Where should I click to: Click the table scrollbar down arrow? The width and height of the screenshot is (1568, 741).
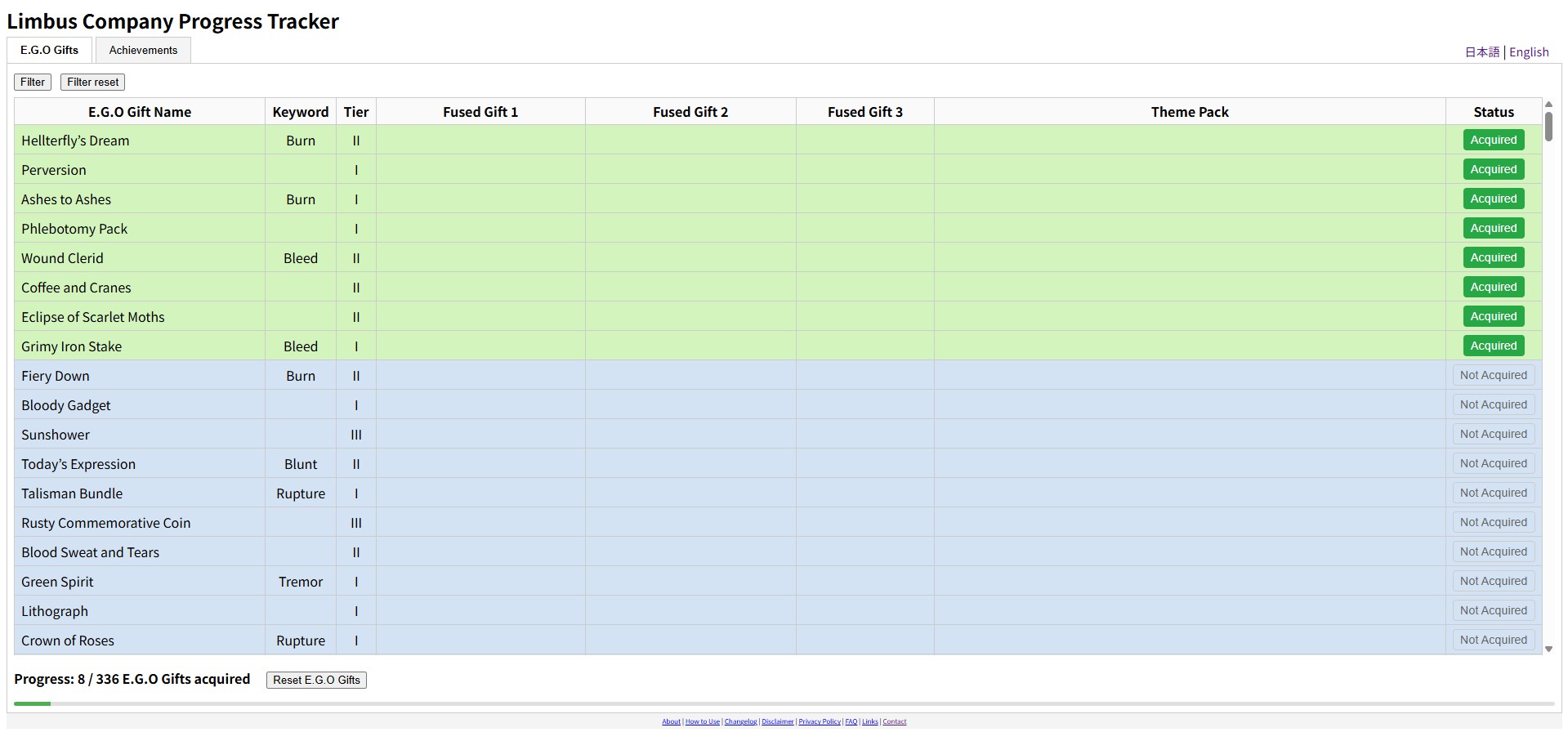point(1549,649)
